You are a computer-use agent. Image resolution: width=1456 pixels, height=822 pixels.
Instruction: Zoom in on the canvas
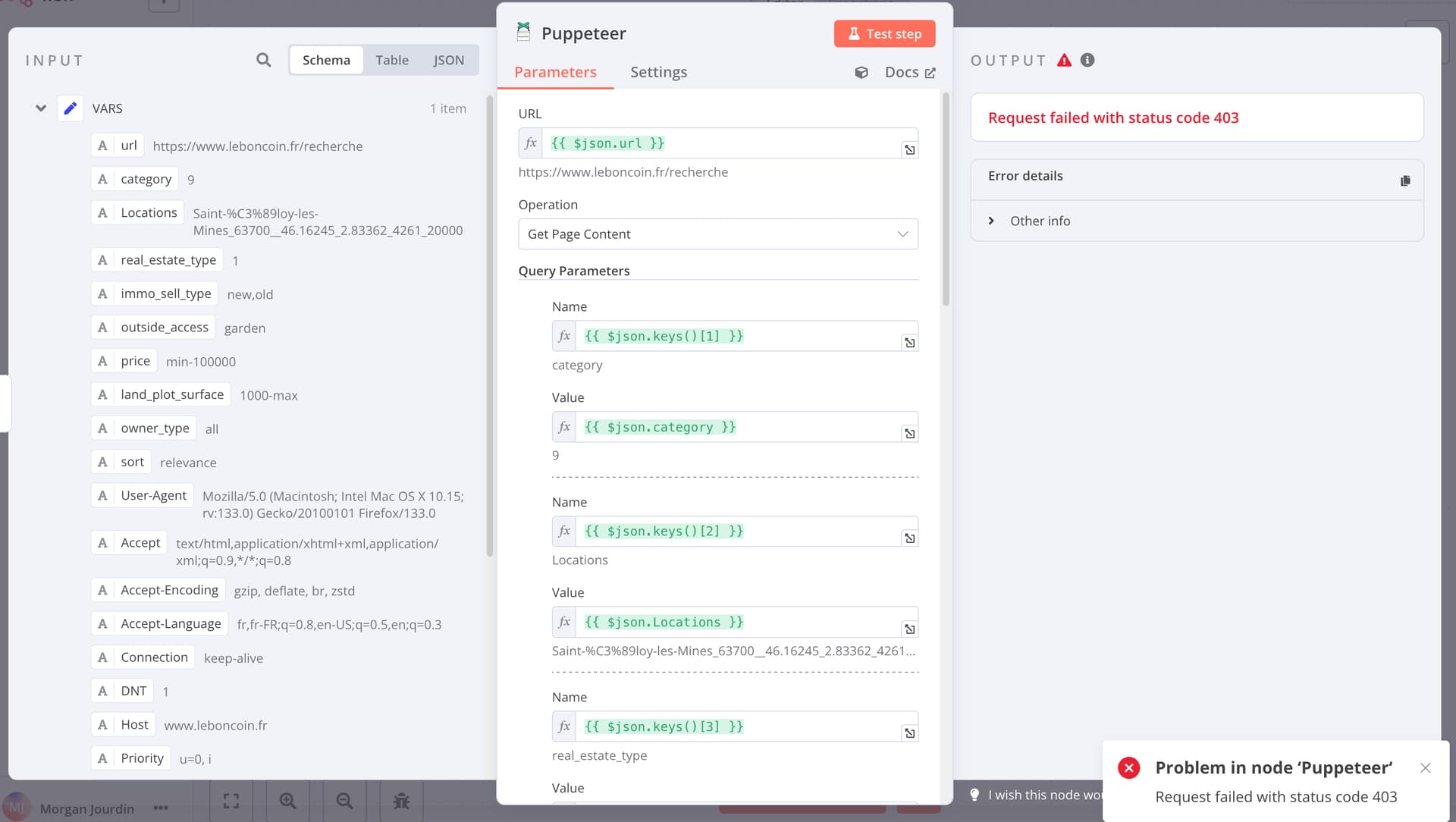(288, 801)
